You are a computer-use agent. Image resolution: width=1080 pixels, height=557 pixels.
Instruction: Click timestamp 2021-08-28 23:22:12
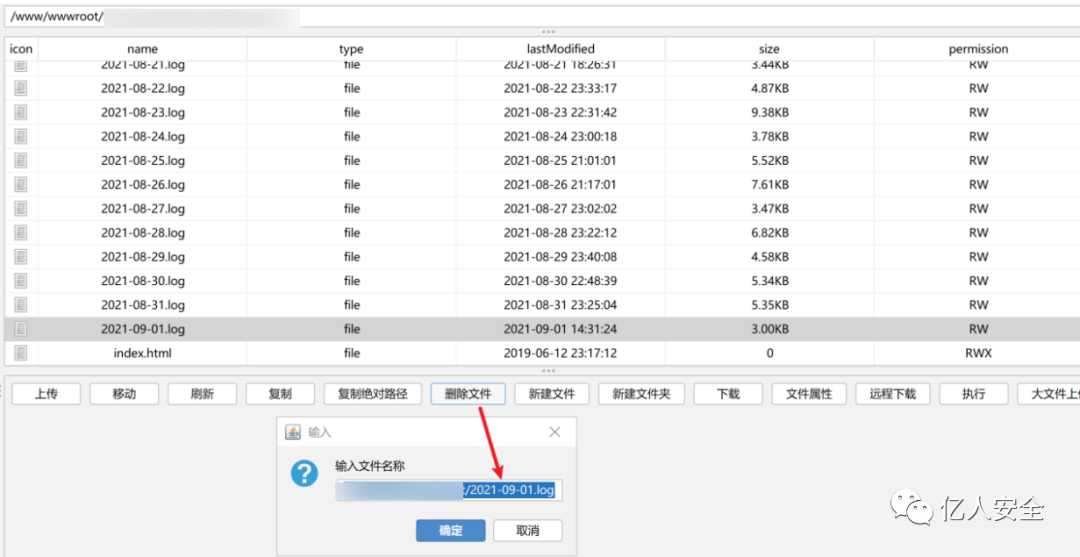coord(560,233)
